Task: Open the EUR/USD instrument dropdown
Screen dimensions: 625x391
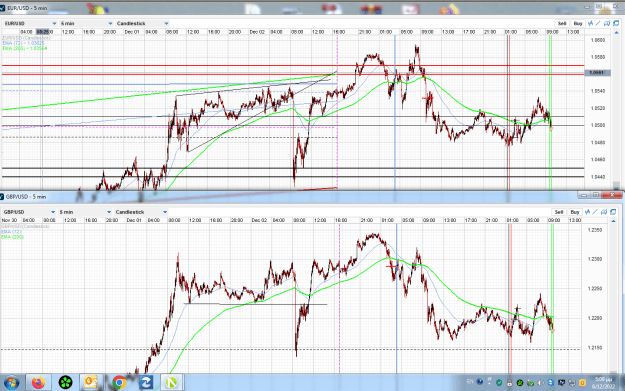Action: tap(30, 24)
